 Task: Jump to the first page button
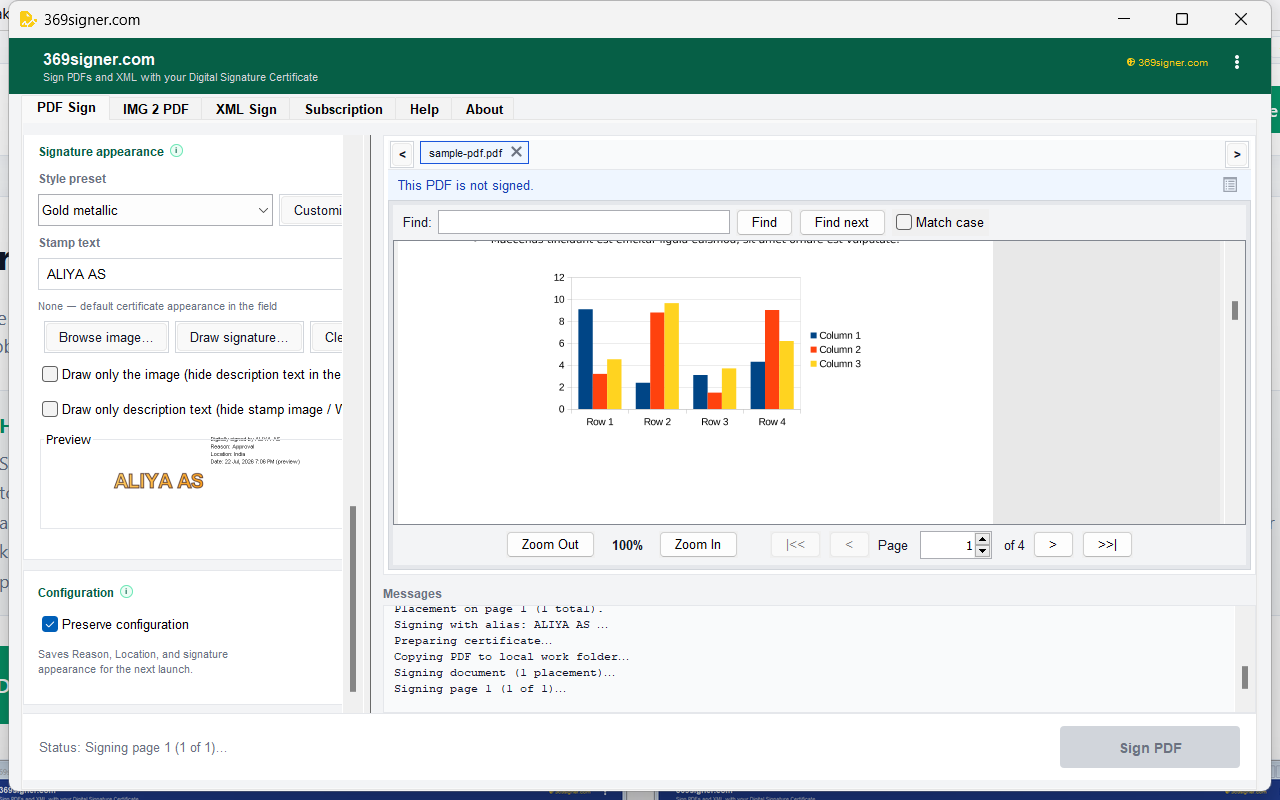(795, 545)
